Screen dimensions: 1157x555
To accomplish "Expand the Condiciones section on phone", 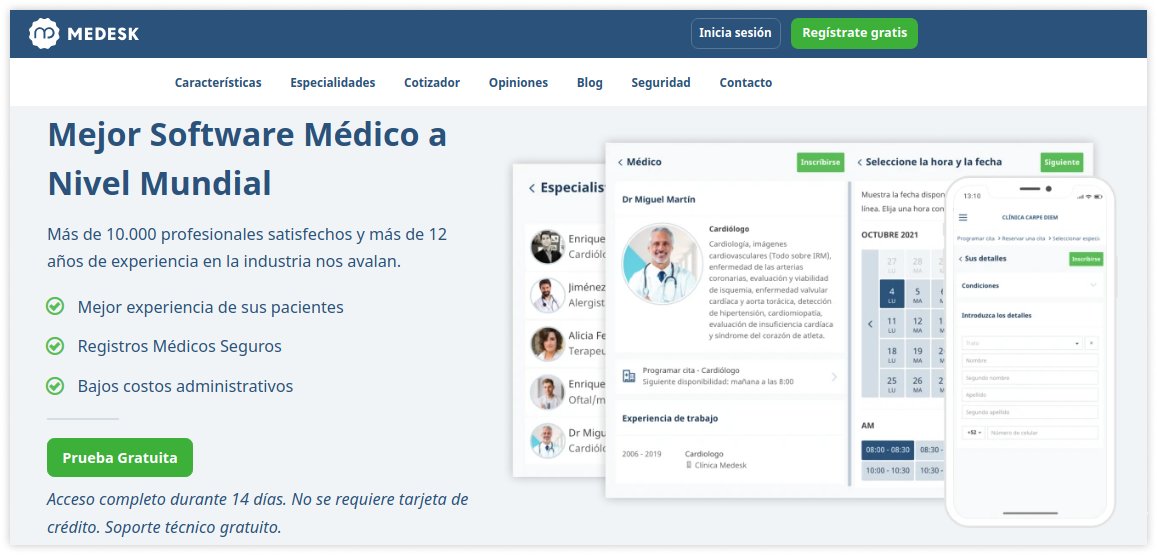I will pyautogui.click(x=1030, y=285).
